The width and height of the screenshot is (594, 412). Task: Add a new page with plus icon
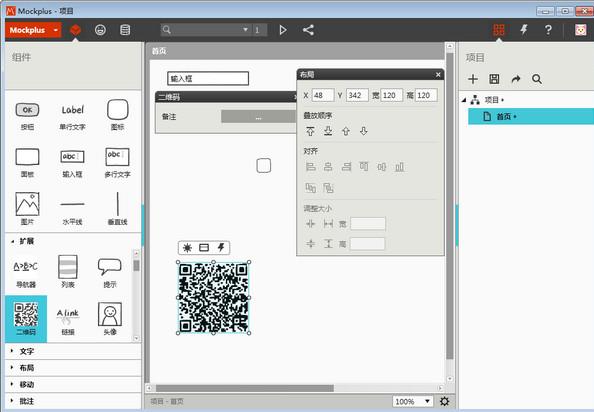click(x=473, y=79)
